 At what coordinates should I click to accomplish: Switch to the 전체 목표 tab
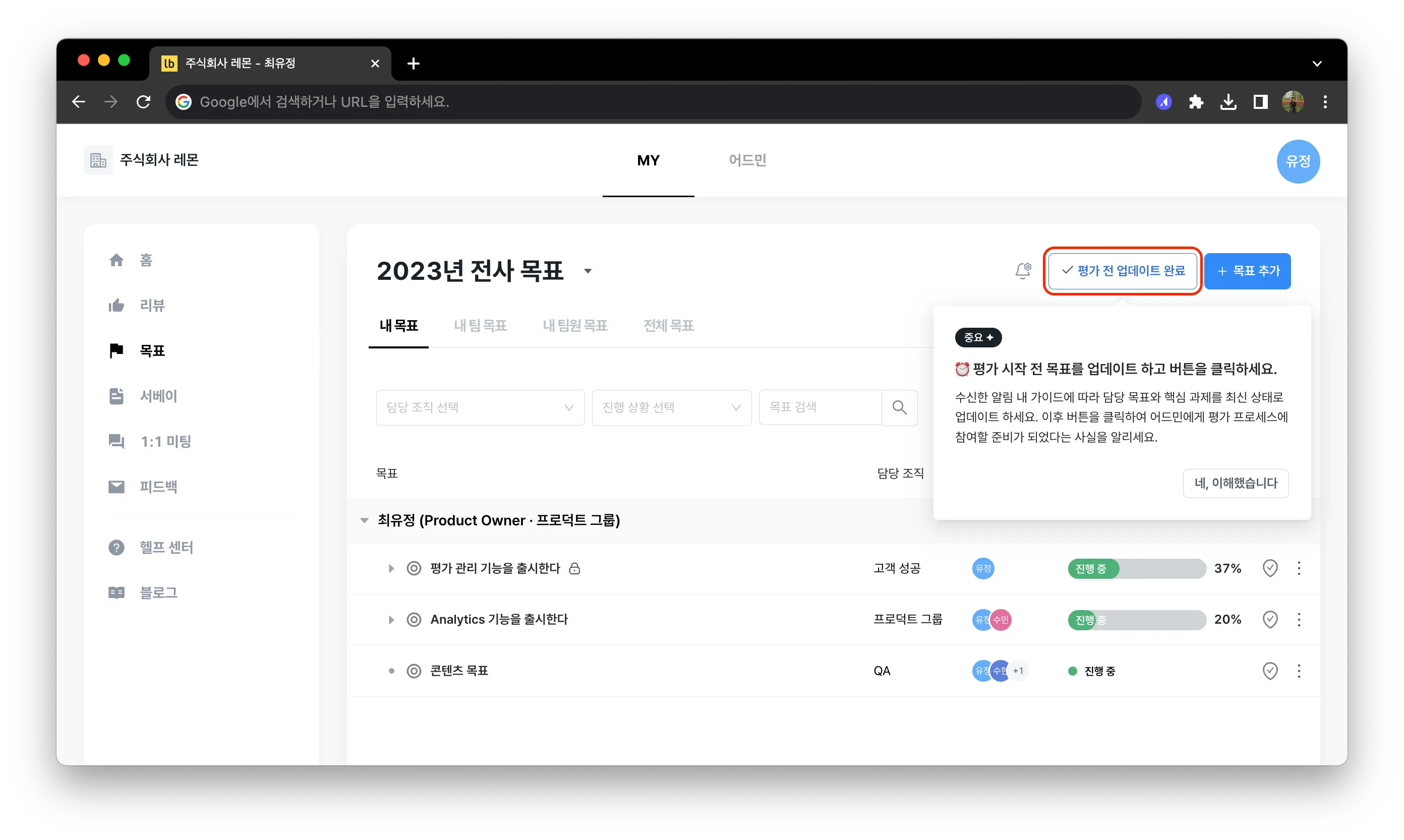(x=668, y=326)
